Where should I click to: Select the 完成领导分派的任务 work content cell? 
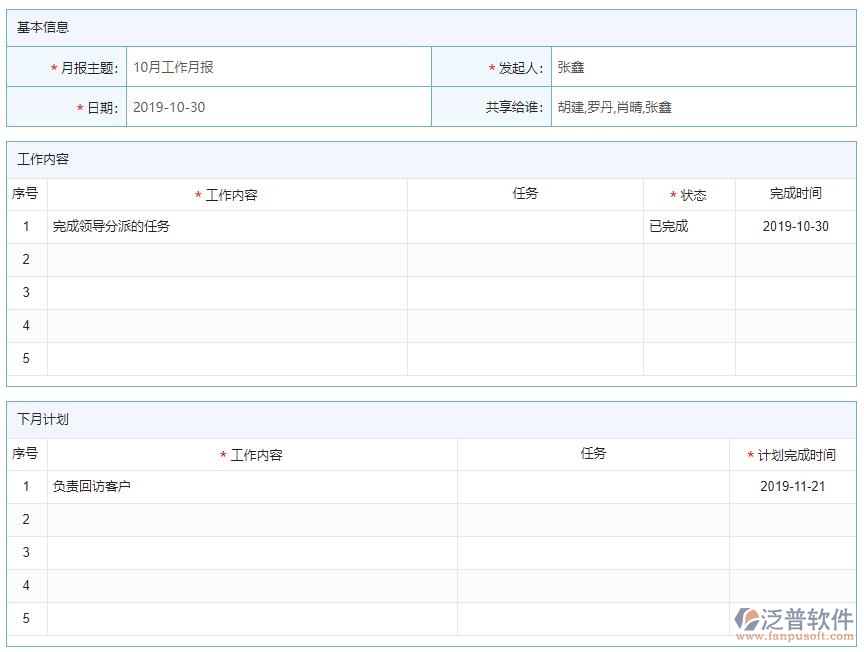coord(227,226)
